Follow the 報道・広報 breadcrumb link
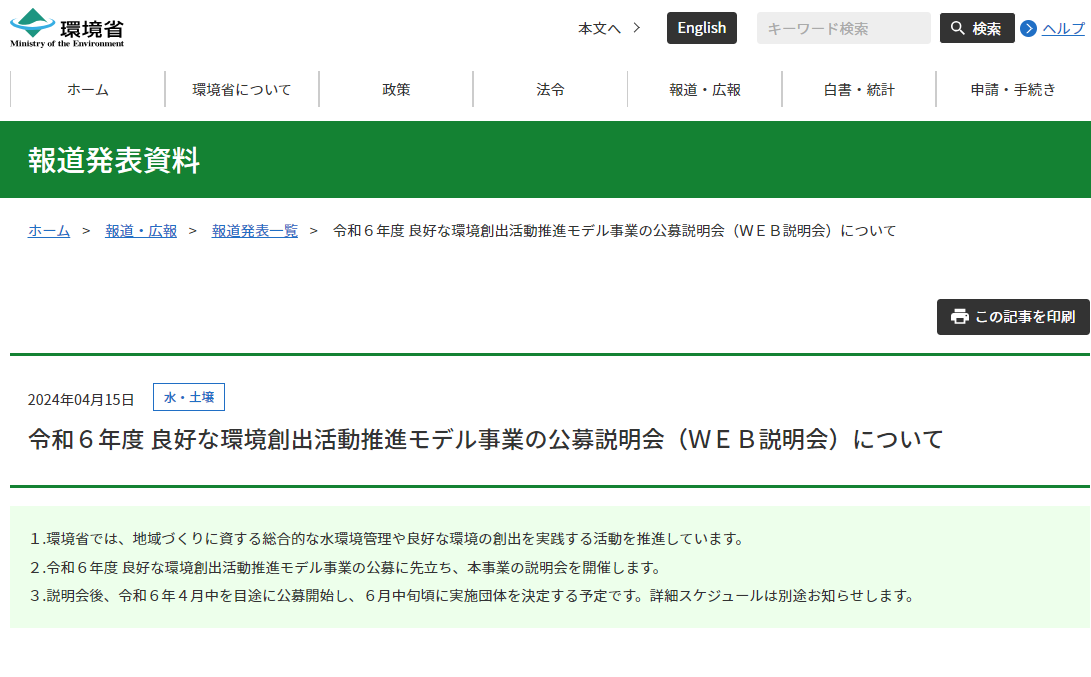The width and height of the screenshot is (1091, 677). (141, 231)
